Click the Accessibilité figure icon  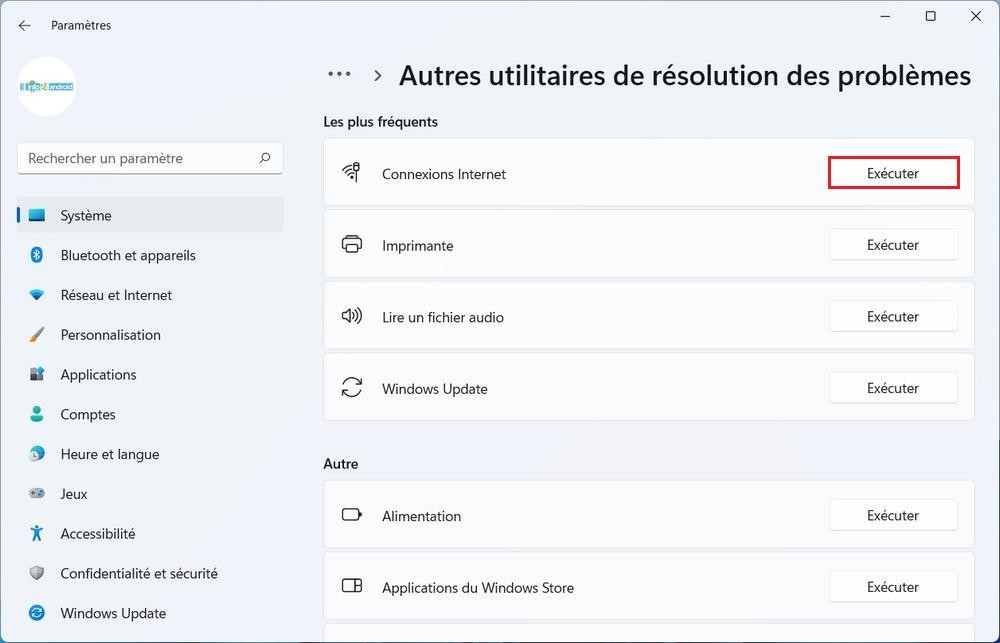tap(37, 533)
